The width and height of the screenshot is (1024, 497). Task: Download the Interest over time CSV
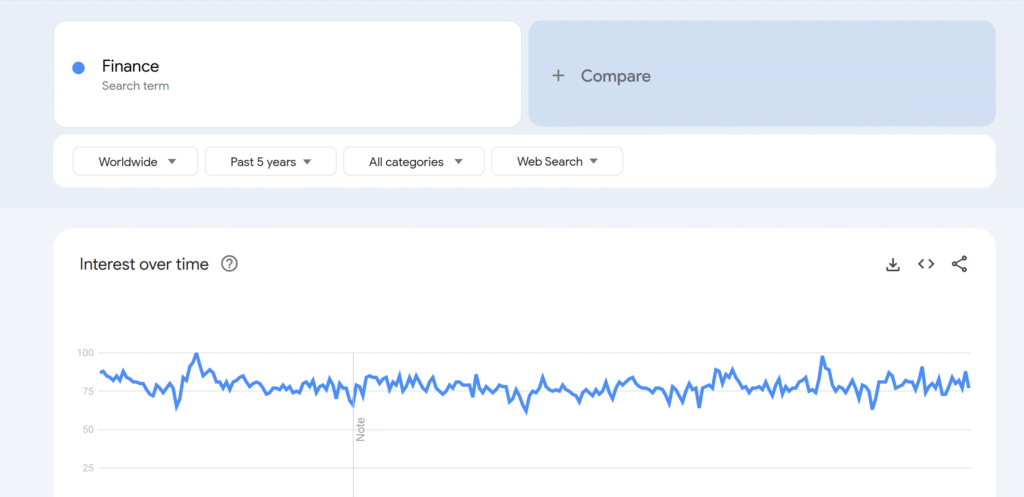pyautogui.click(x=893, y=264)
